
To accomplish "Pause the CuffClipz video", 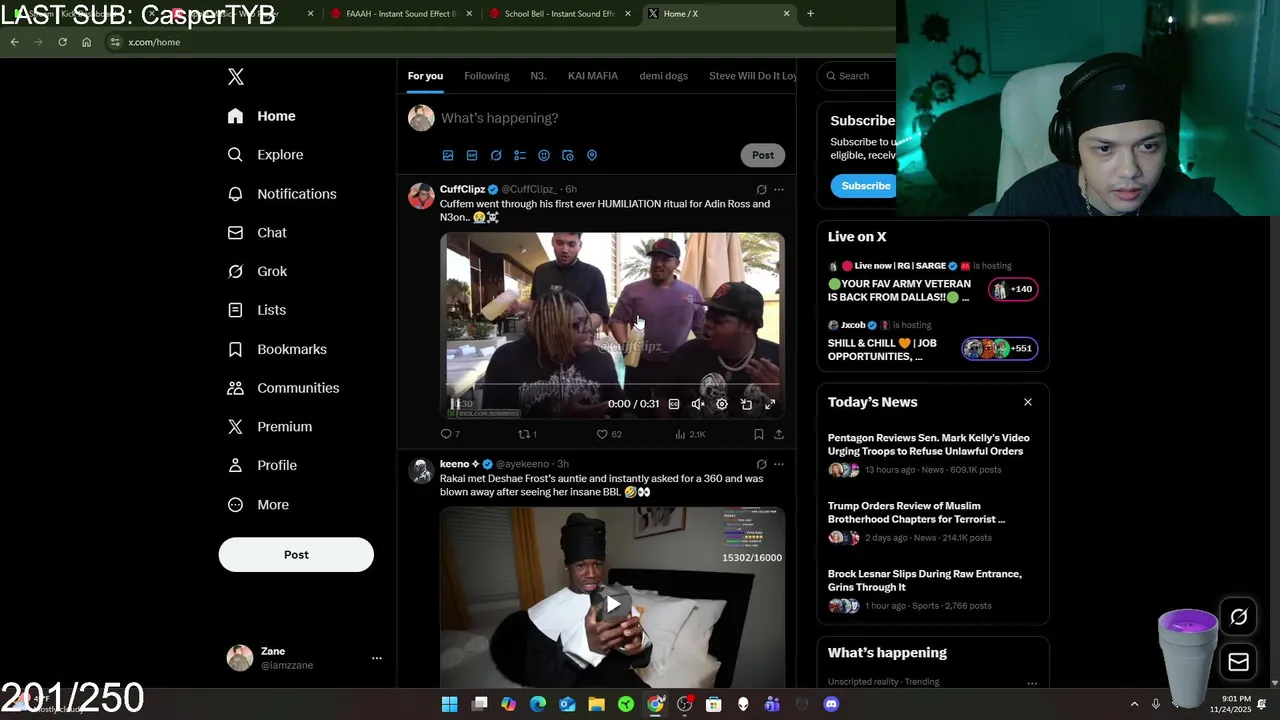I will (x=455, y=404).
